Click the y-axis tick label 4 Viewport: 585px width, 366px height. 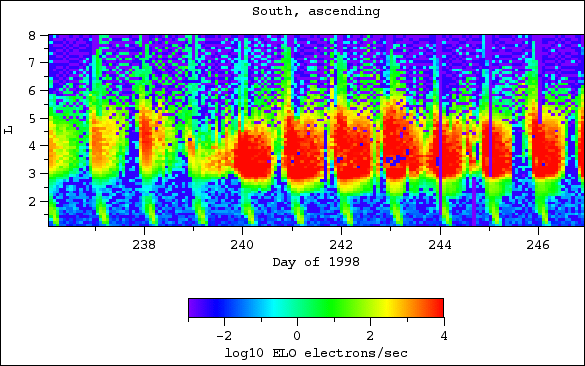tap(32, 146)
